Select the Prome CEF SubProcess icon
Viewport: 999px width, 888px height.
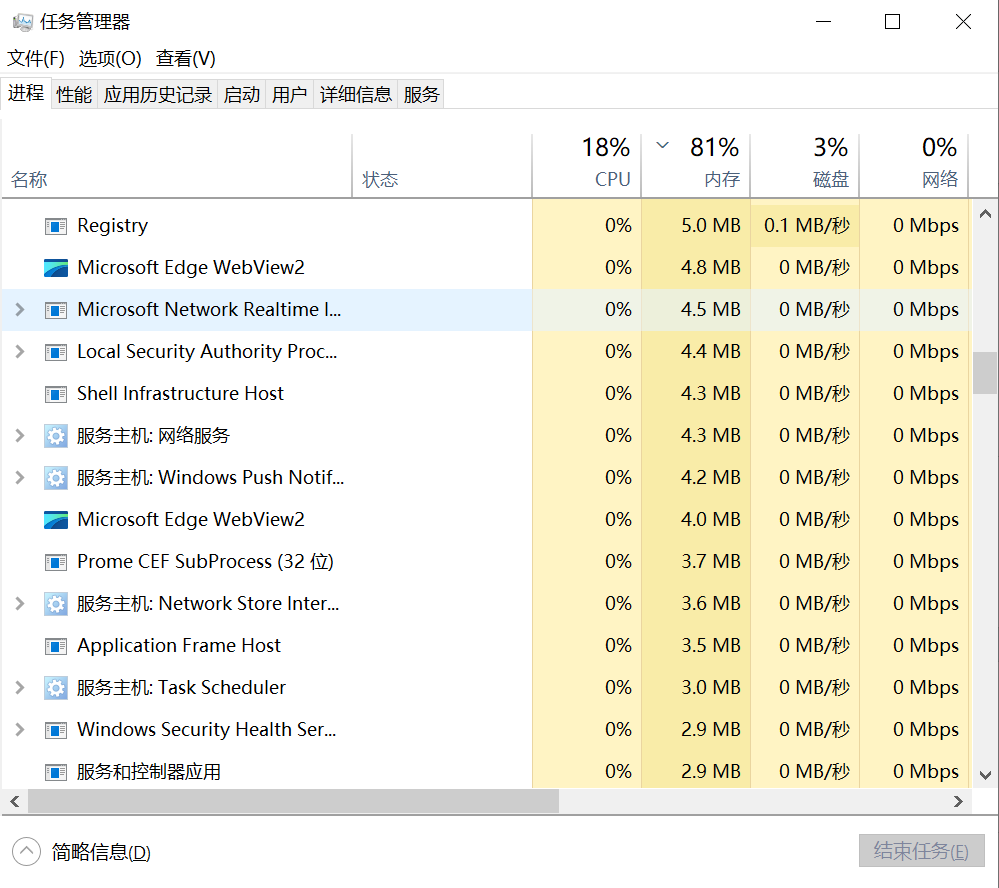tap(55, 562)
